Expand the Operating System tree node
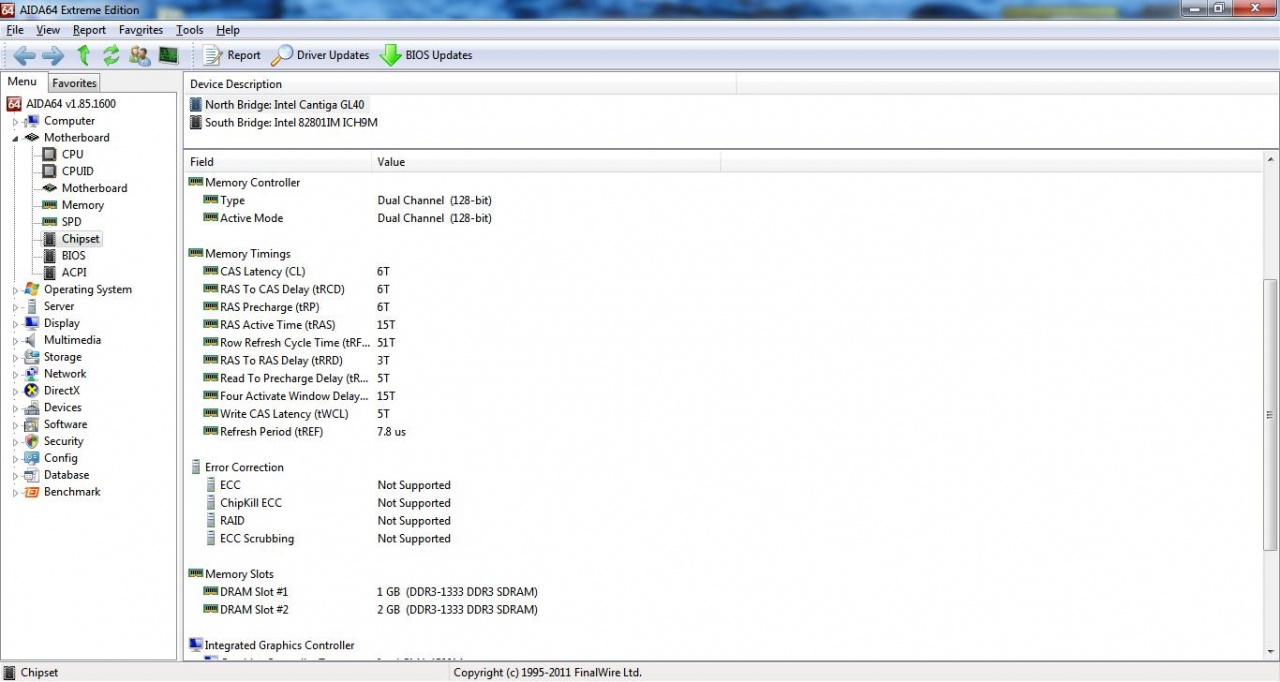 point(15,291)
